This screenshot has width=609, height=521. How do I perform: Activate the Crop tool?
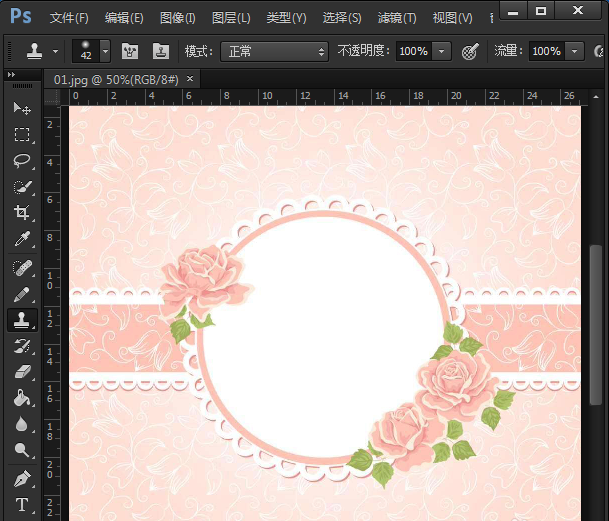point(22,213)
